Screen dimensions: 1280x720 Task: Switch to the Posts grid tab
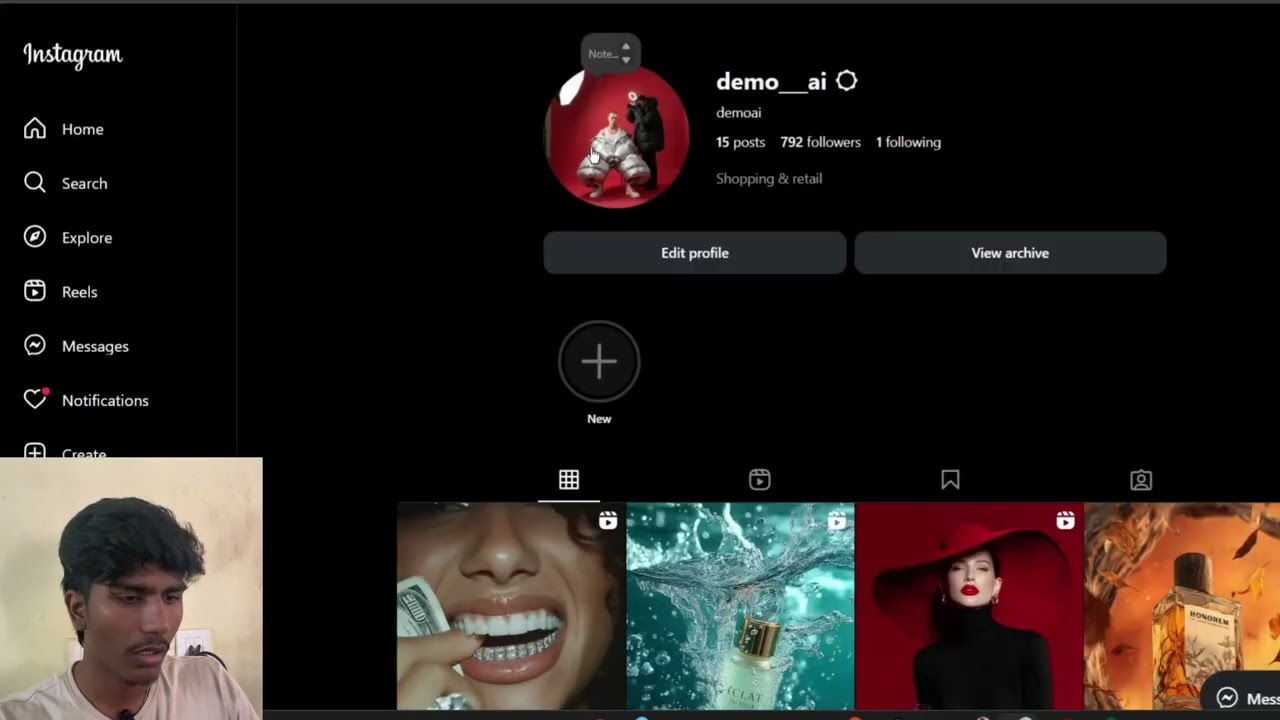point(569,480)
